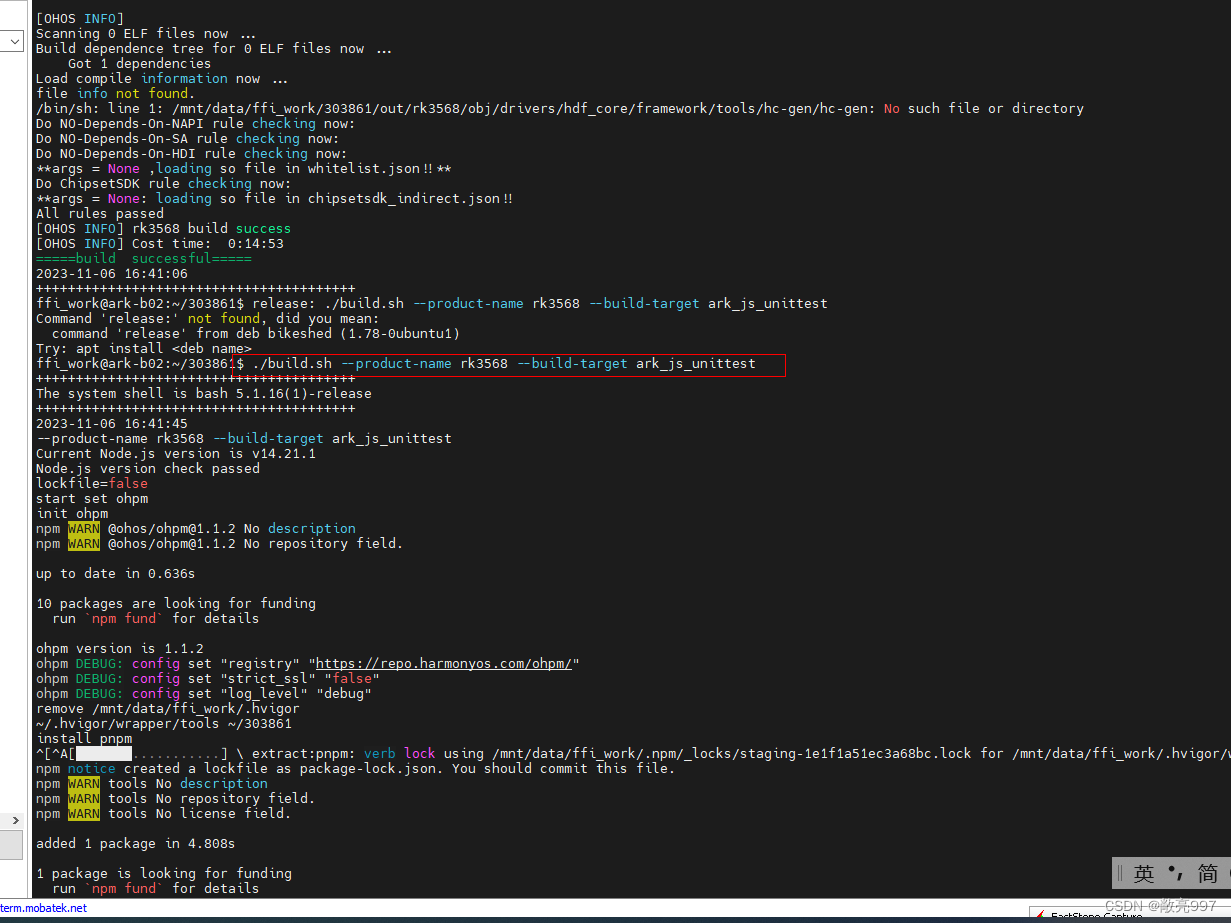
Task: Click the 'whitelist.json' args line
Action: click(244, 168)
